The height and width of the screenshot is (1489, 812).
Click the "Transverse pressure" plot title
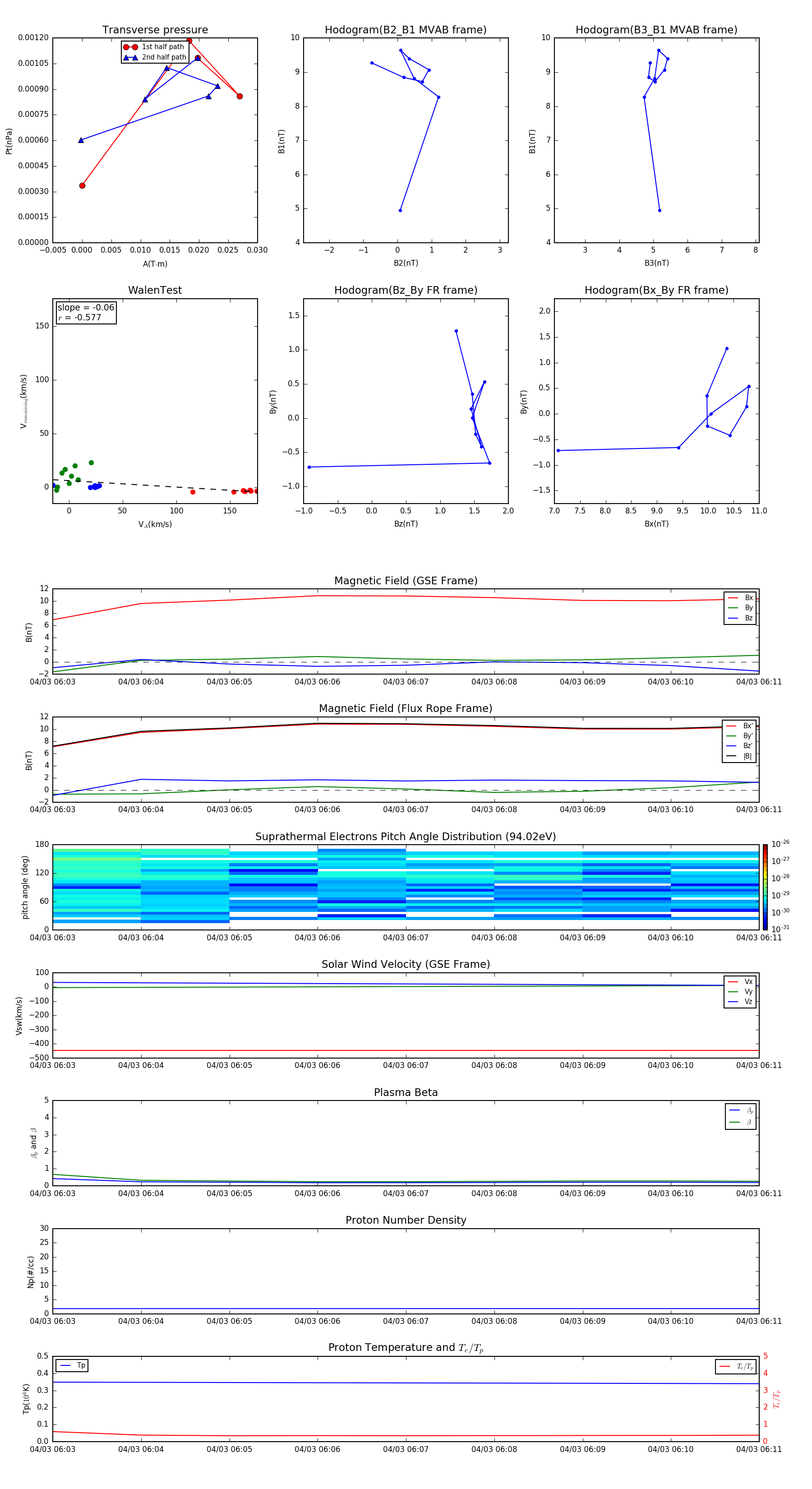155,30
